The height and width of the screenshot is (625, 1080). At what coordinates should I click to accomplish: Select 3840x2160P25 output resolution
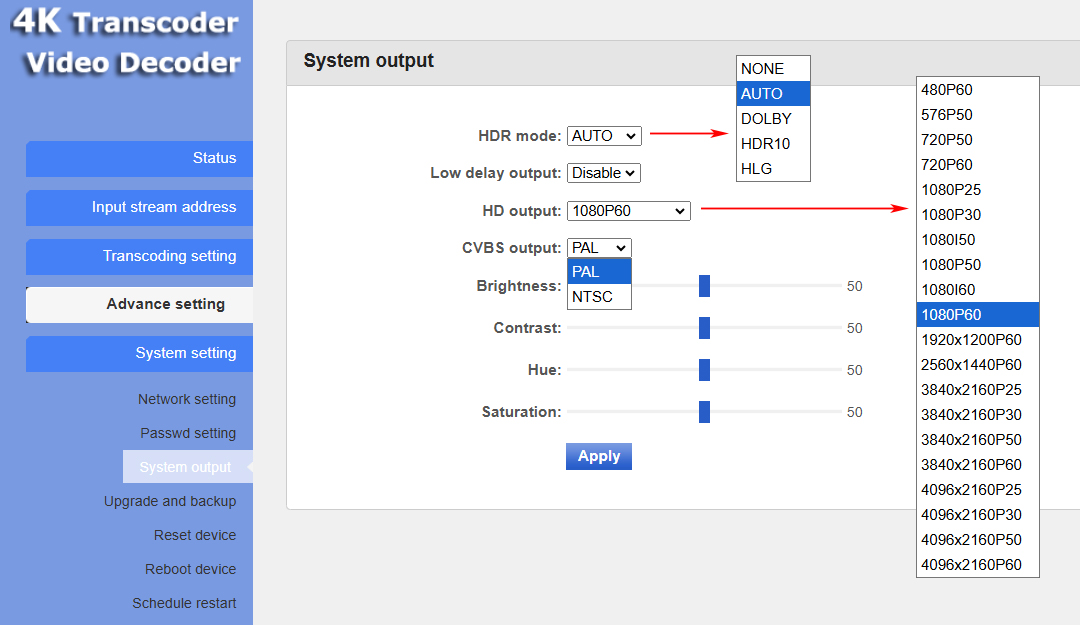(977, 390)
